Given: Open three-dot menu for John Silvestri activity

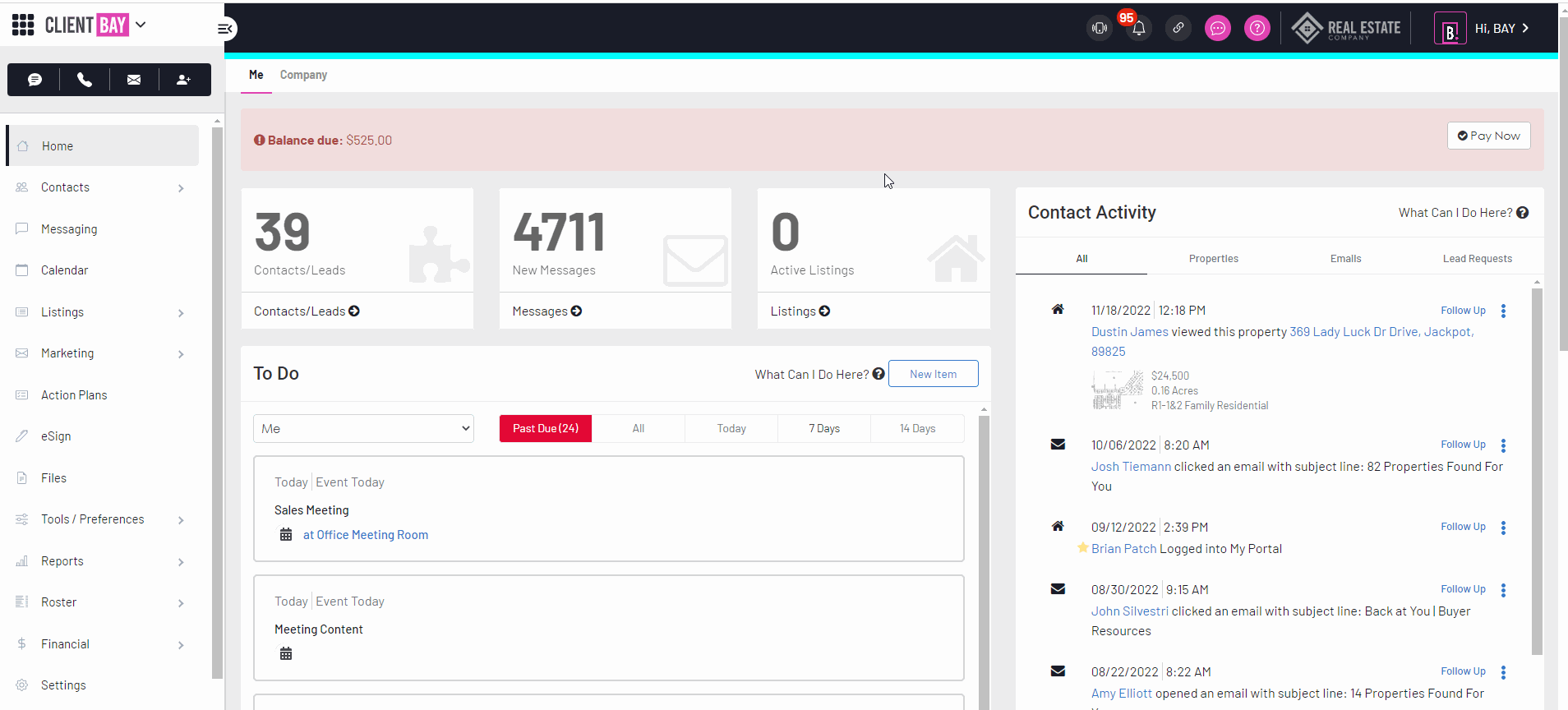Looking at the screenshot, I should coord(1503,590).
